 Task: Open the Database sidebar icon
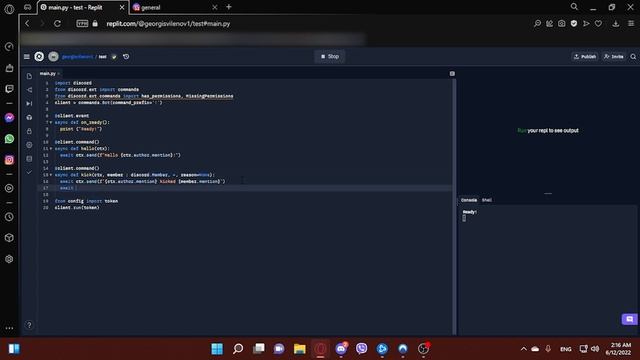[29, 159]
